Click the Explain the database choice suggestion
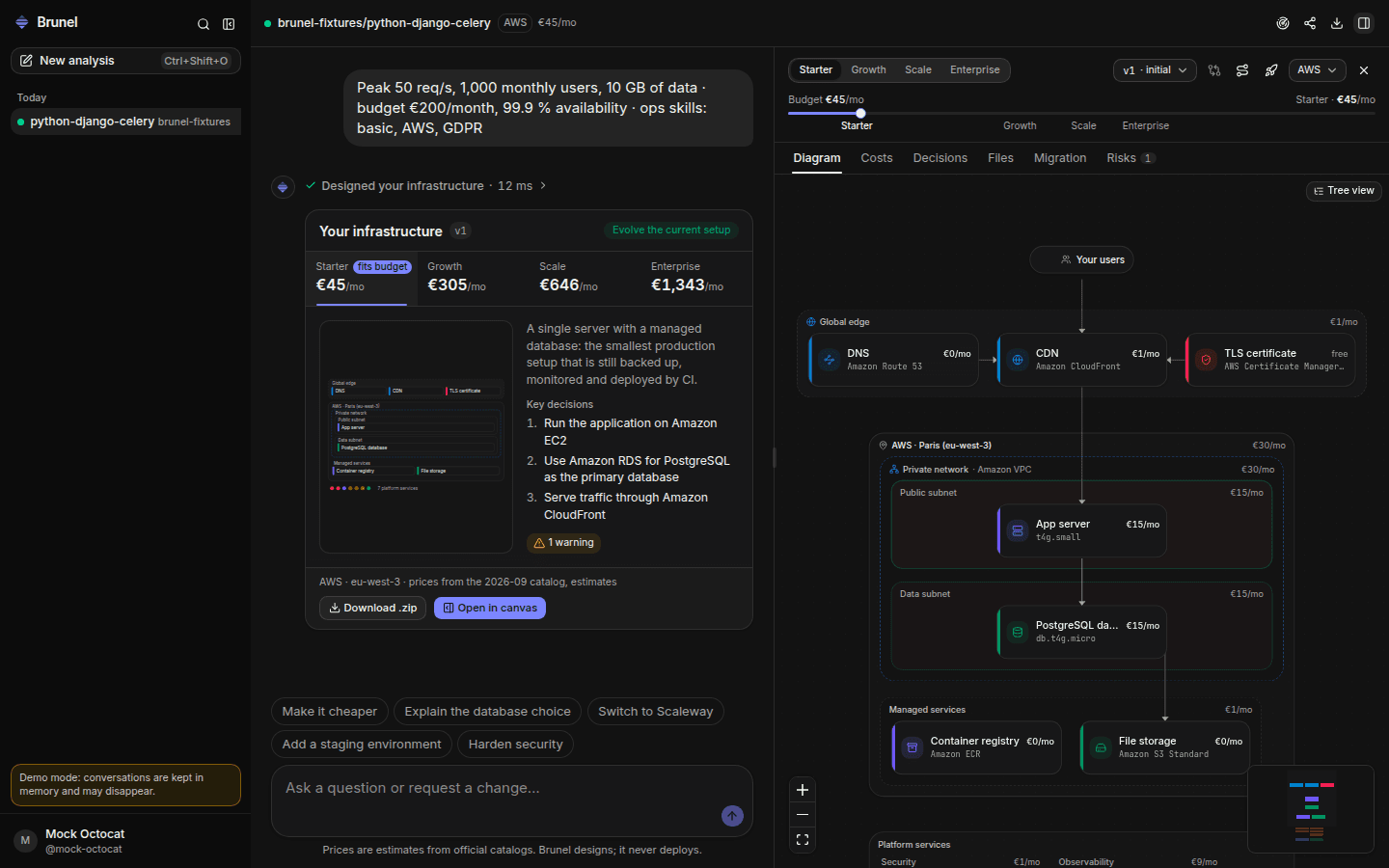 point(488,712)
